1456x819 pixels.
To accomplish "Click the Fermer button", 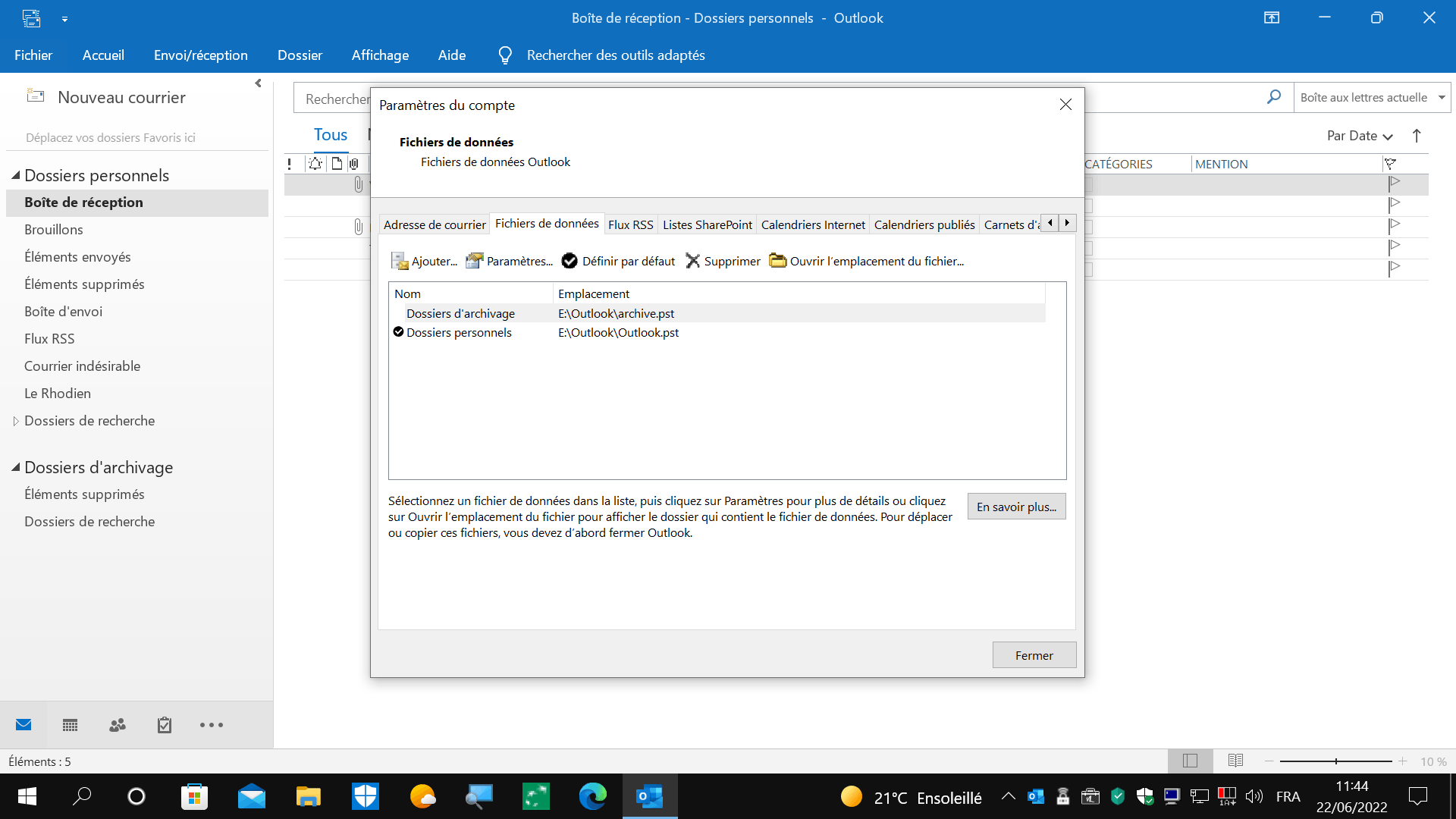I will point(1034,655).
